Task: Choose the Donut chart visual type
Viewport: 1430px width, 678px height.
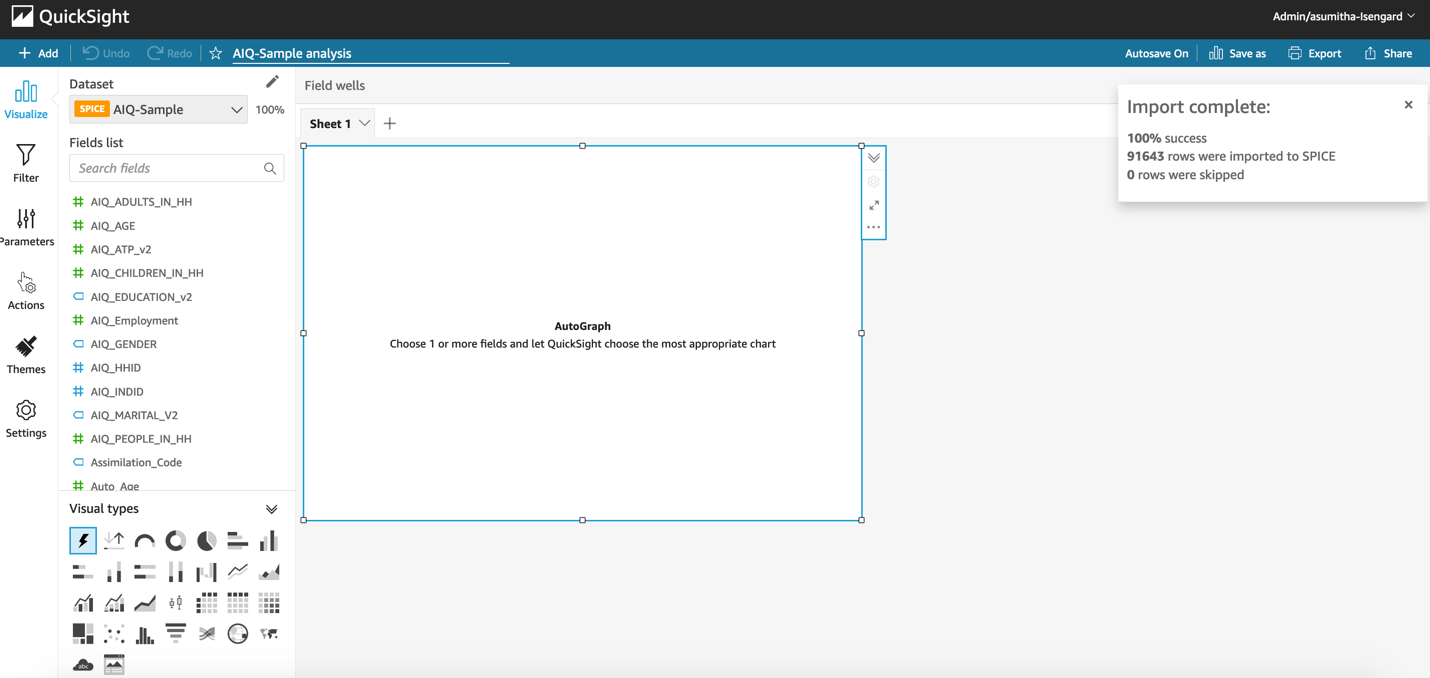Action: coord(176,541)
